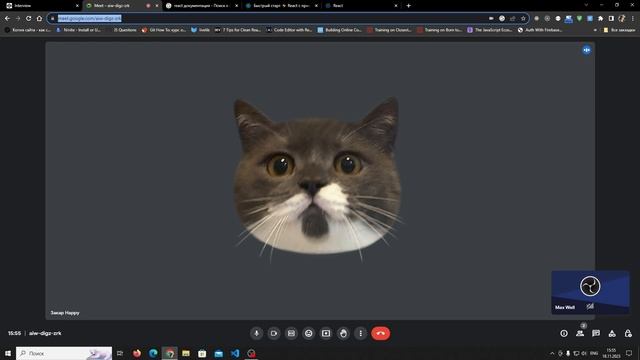Image resolution: width=640 pixels, height=360 pixels.
Task: Go forward in the browser
Action: click(18, 18)
